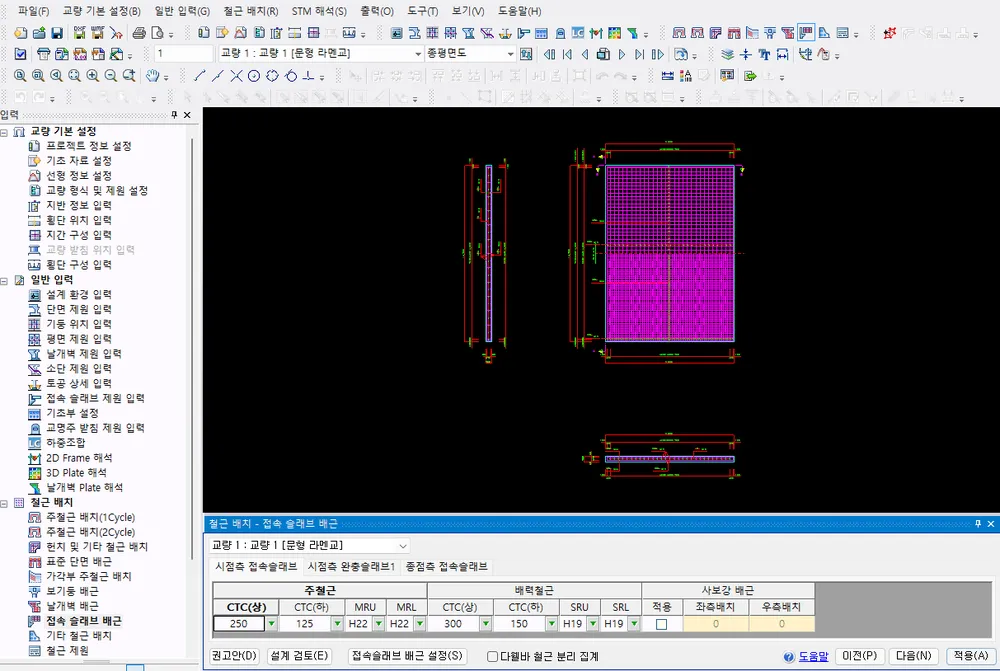Click the LC load combination toolbar icon
Image resolution: width=1000 pixels, height=671 pixels.
[578, 33]
